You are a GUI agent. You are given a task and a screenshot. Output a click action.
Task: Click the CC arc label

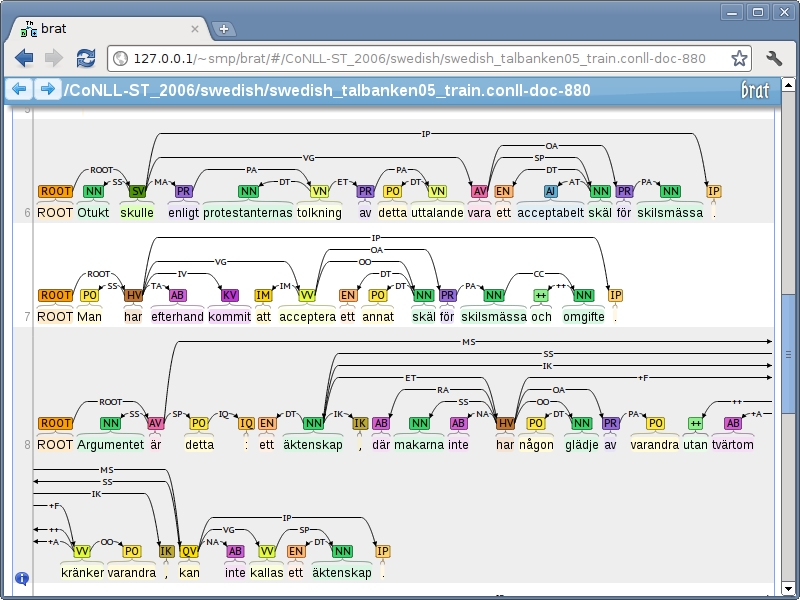coord(539,274)
